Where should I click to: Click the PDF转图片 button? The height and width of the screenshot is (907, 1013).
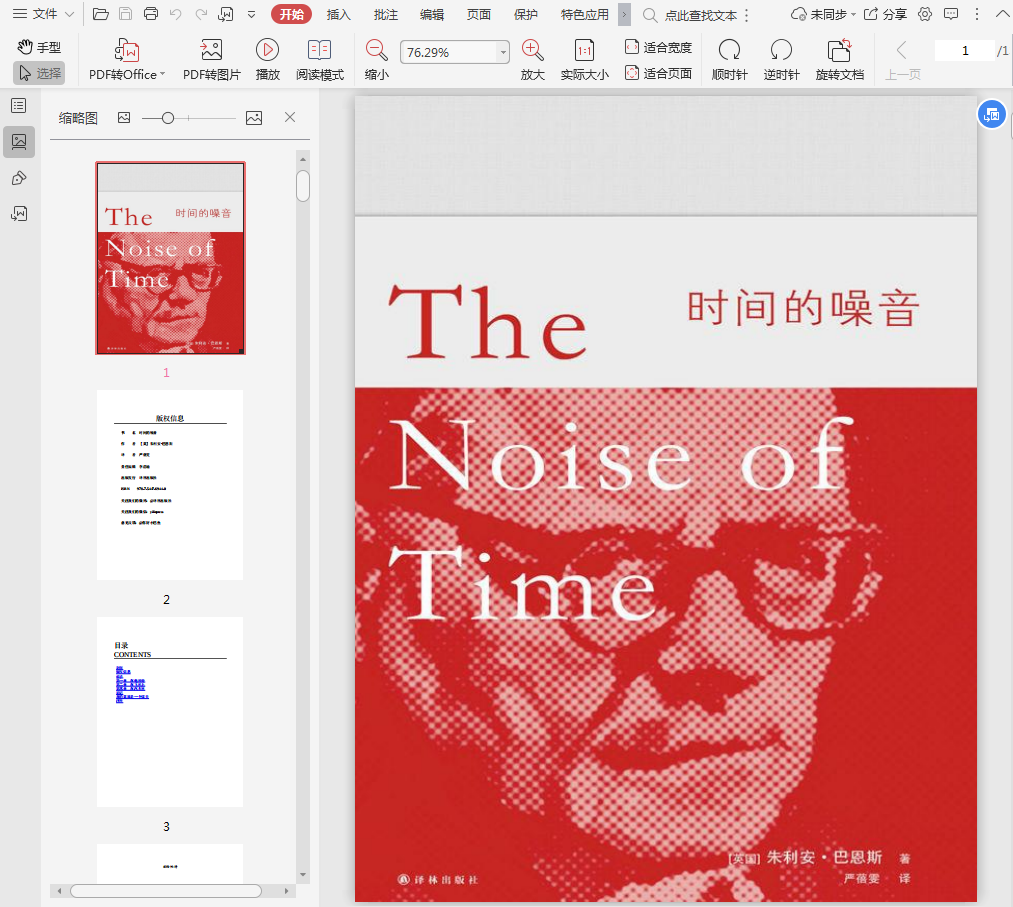pos(211,59)
